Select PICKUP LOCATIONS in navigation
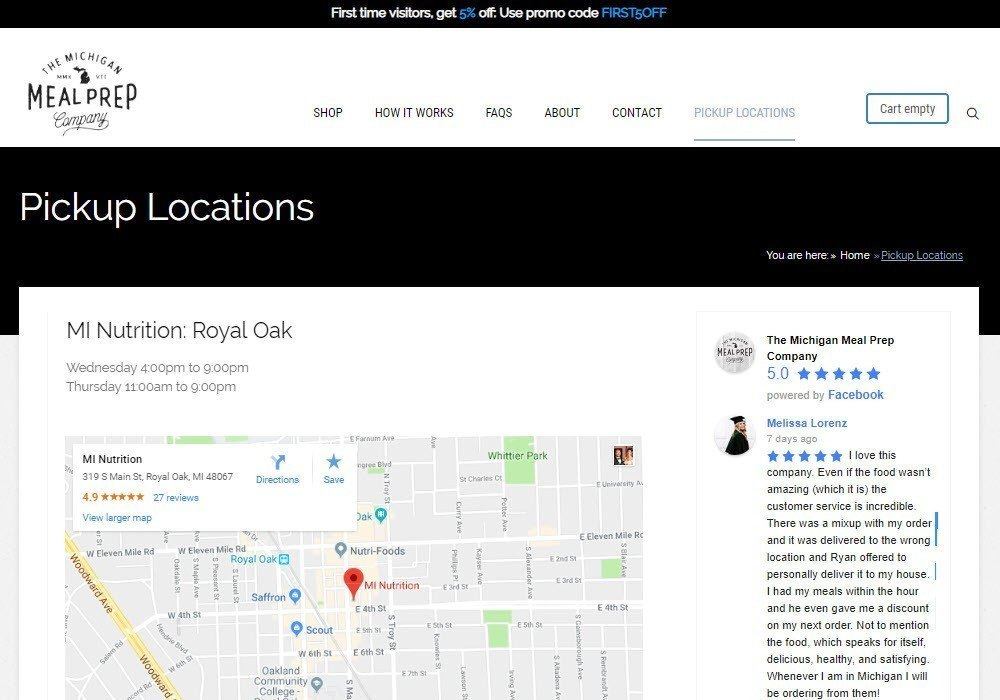This screenshot has height=700, width=1000. [744, 113]
